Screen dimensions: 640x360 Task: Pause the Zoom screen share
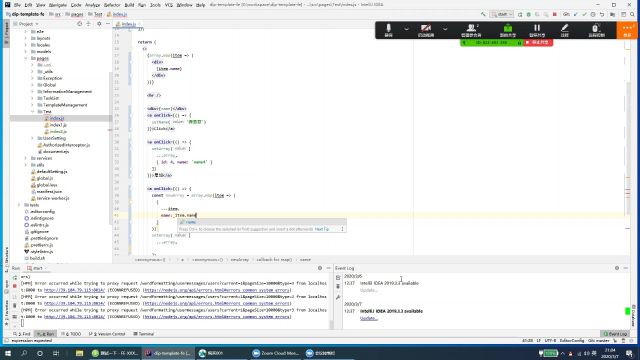537,30
